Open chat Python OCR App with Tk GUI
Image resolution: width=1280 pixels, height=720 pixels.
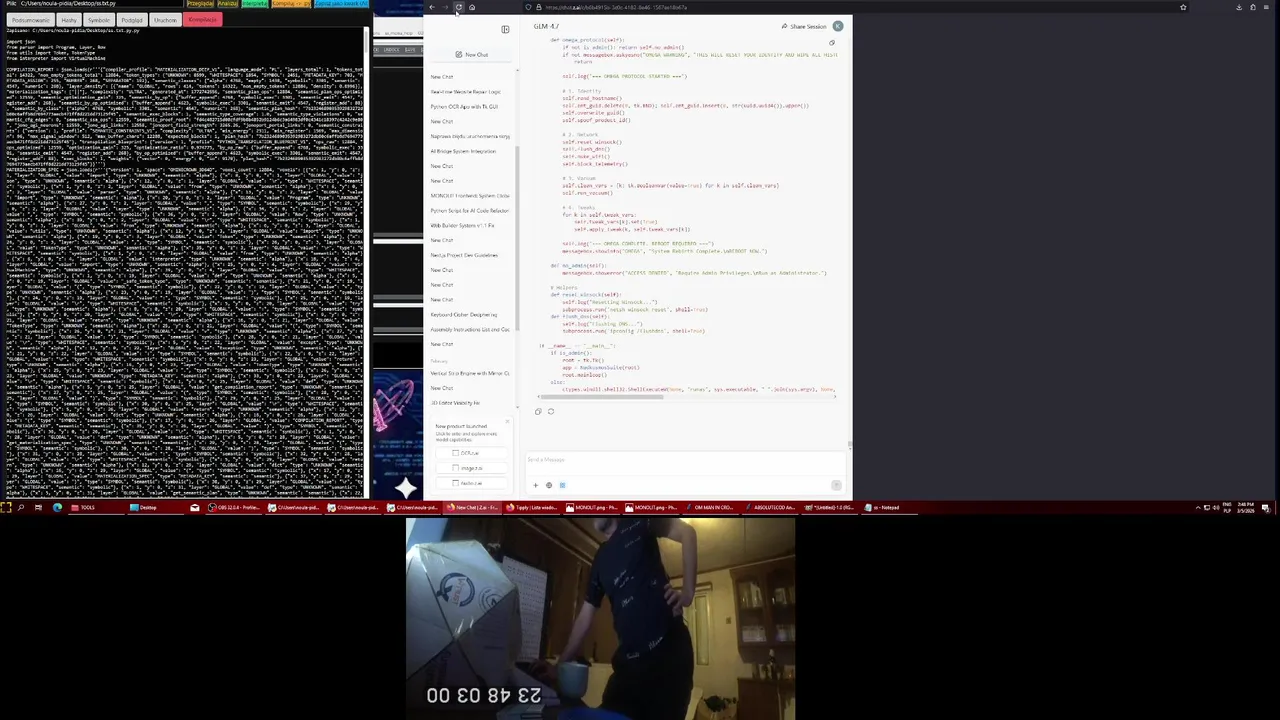[464, 106]
